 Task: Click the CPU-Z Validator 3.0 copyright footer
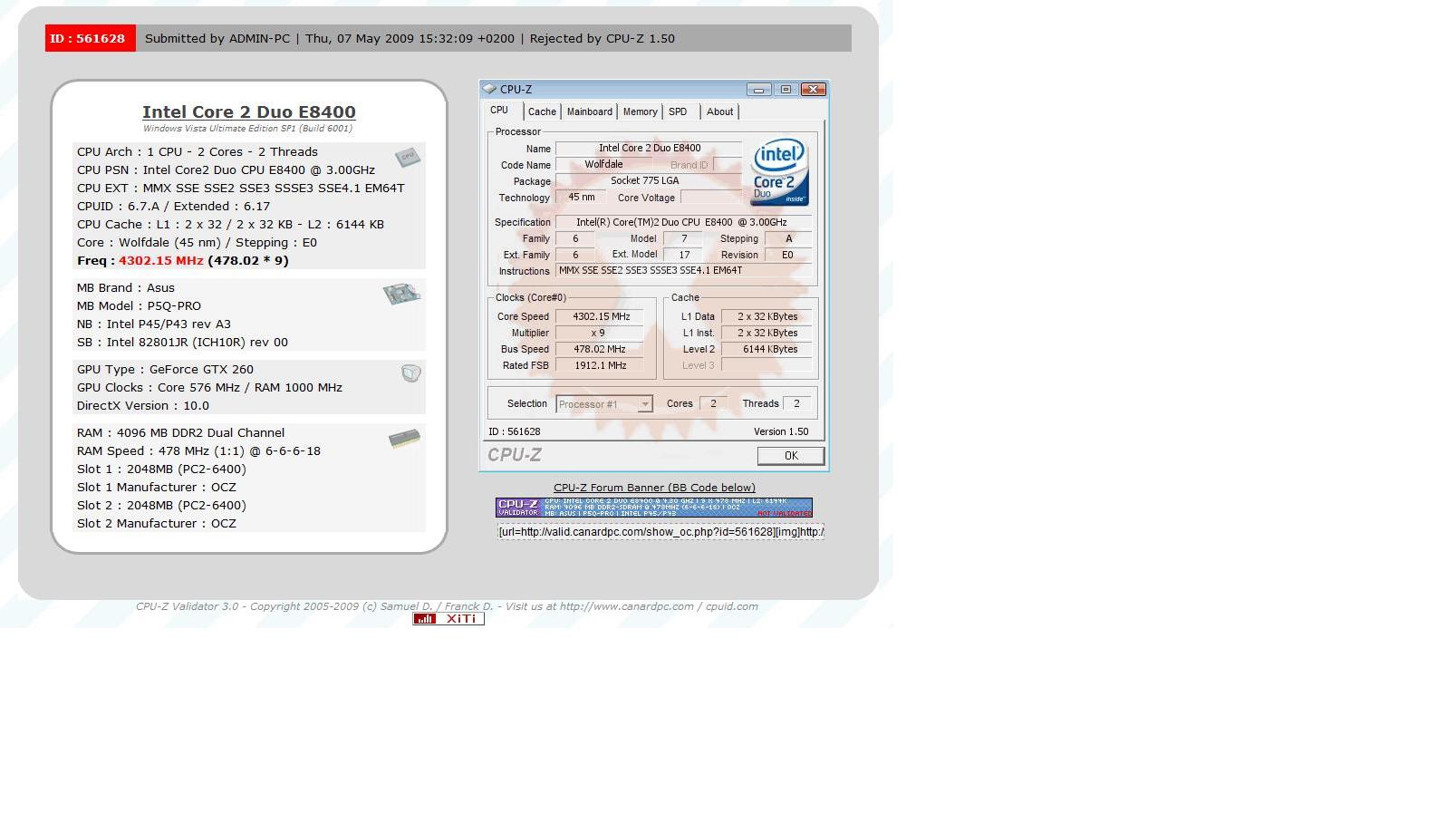447,606
